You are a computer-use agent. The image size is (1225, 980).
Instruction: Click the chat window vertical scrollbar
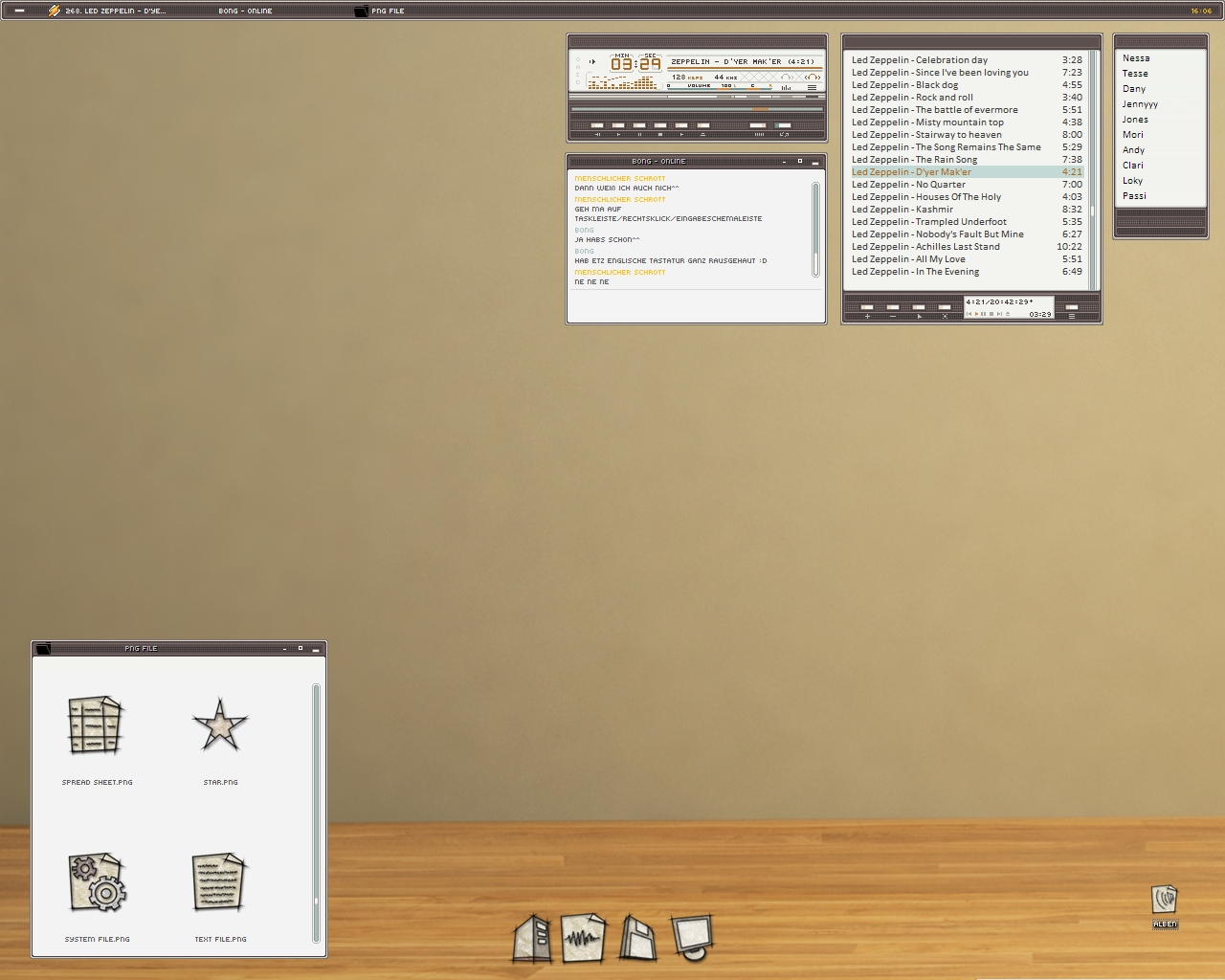pos(816,230)
